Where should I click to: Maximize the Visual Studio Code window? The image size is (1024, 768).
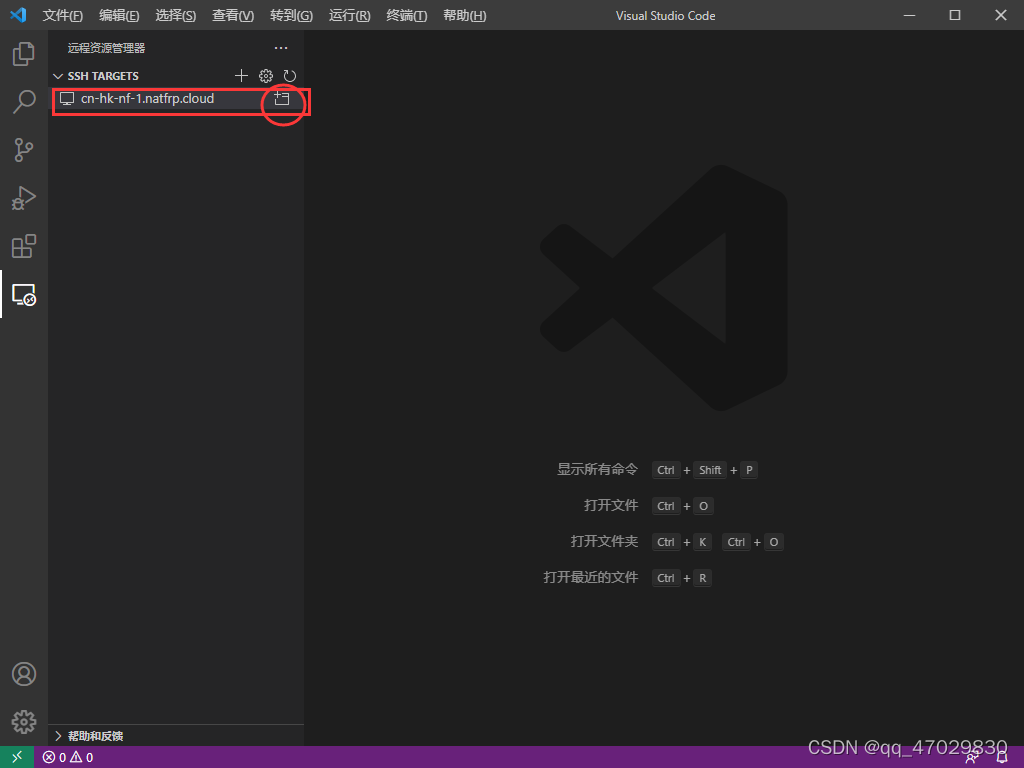[955, 15]
